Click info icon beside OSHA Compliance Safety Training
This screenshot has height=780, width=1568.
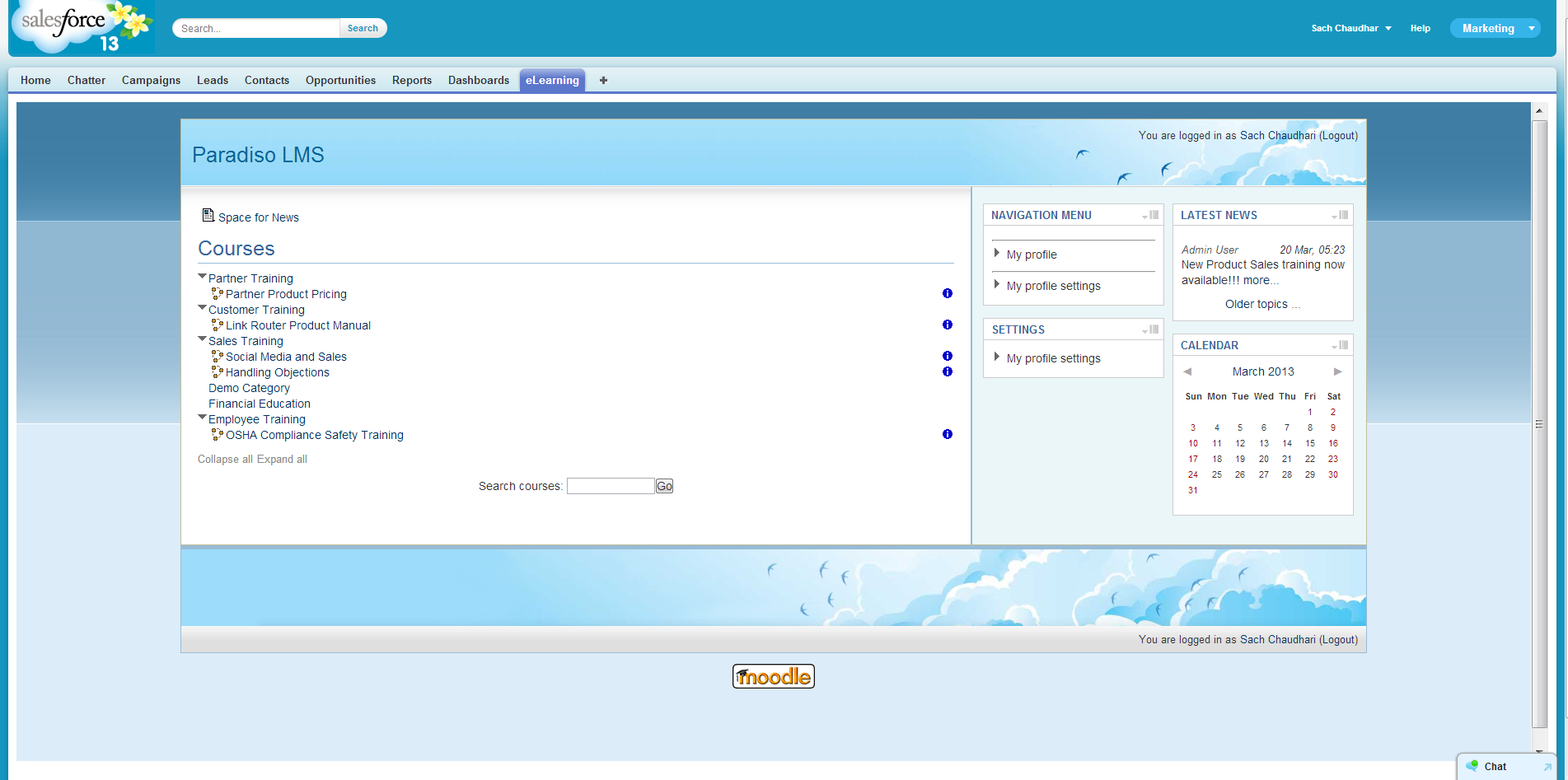click(947, 435)
